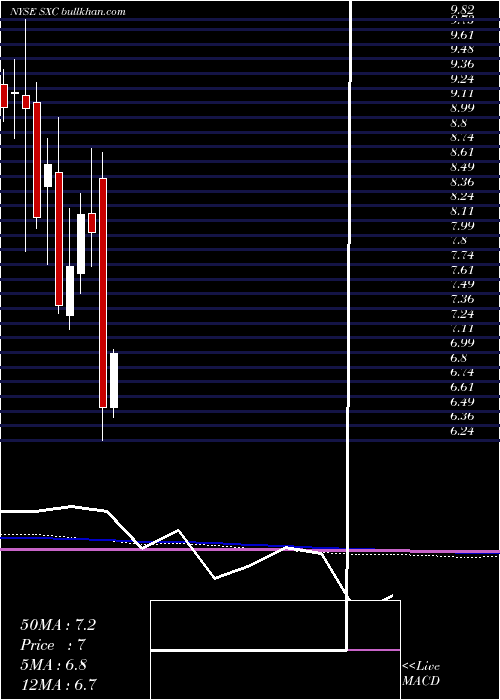This screenshot has width=500, height=700.
Task: Click the 7.49 price axis value
Action: tap(462, 284)
